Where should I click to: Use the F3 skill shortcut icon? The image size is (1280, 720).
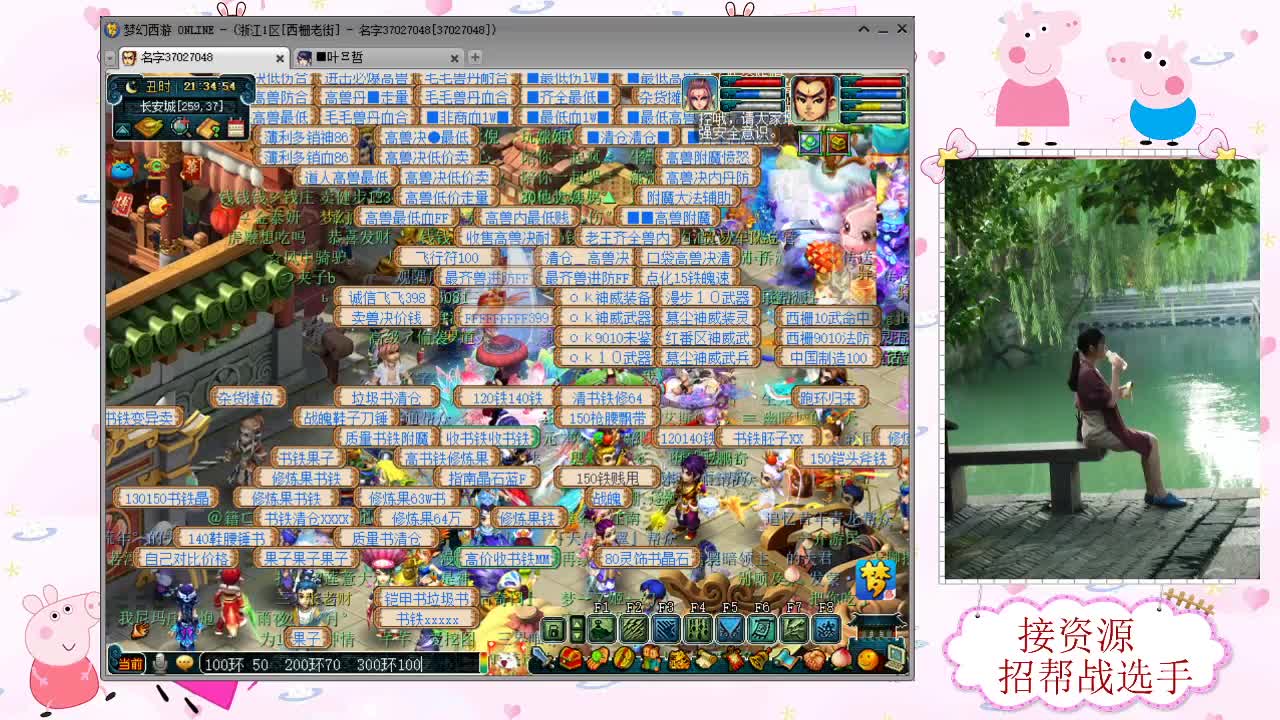666,629
